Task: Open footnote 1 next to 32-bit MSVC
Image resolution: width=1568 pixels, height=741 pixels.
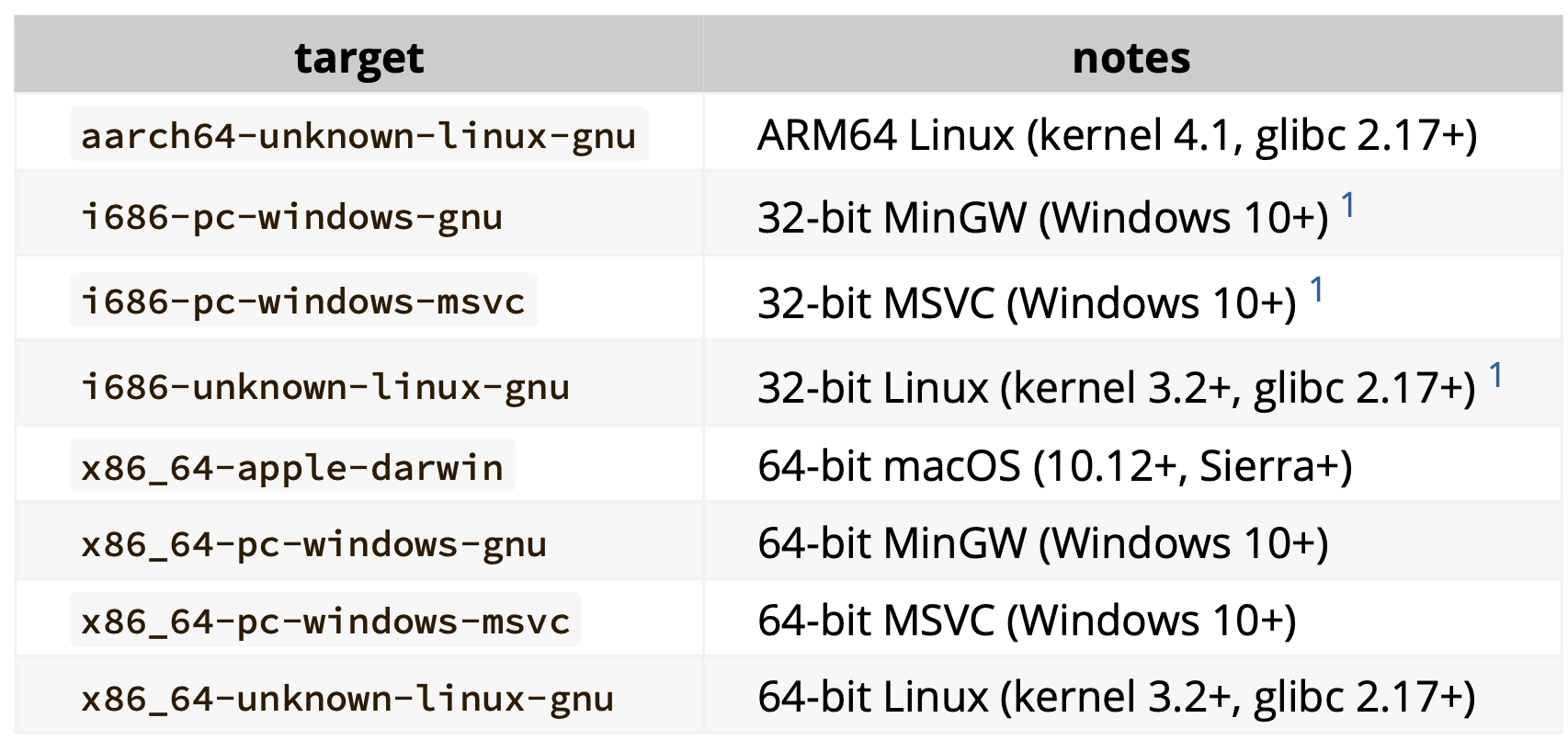Action: 1316,290
